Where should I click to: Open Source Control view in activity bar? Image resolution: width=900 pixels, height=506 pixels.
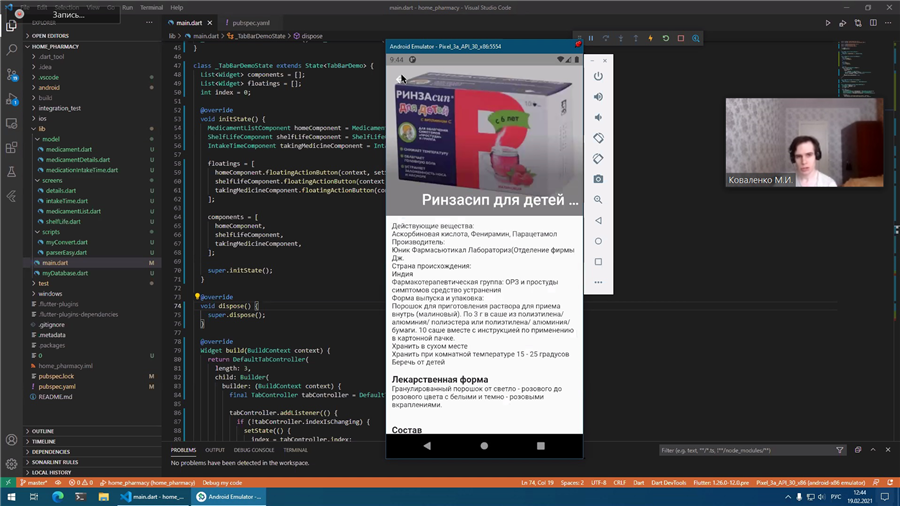pyautogui.click(x=11, y=75)
